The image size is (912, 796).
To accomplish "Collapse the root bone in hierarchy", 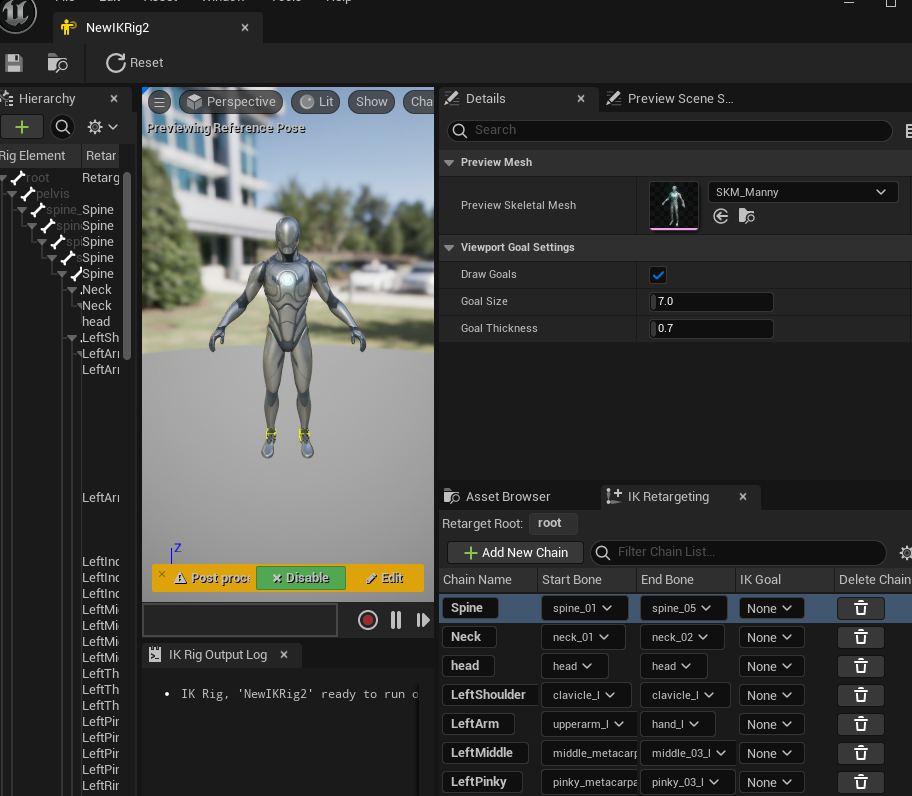I will tap(3, 178).
